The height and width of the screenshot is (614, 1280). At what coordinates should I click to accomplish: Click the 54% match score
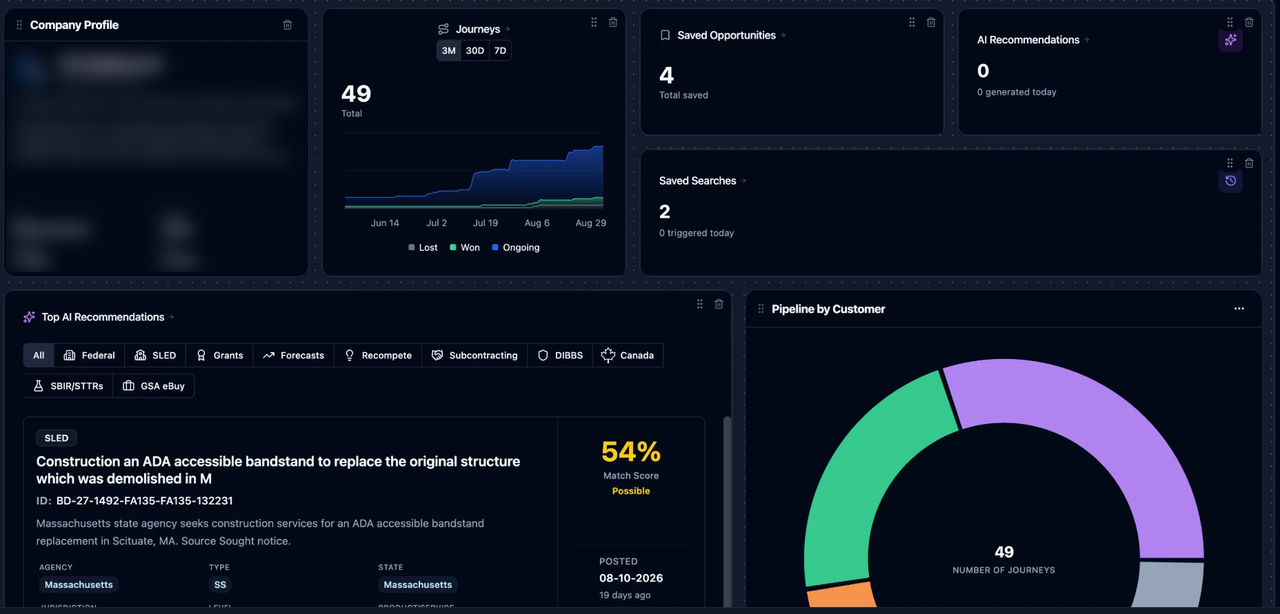click(x=631, y=451)
